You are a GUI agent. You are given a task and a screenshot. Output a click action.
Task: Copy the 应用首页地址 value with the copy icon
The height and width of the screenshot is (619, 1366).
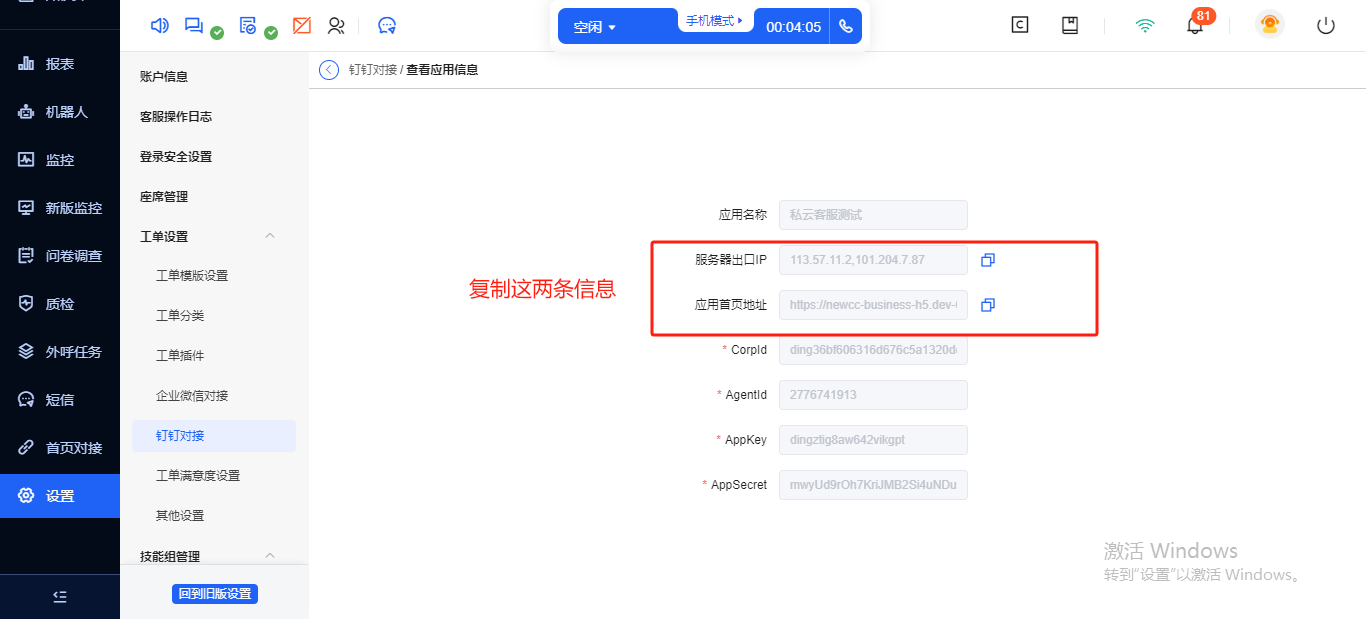(988, 305)
